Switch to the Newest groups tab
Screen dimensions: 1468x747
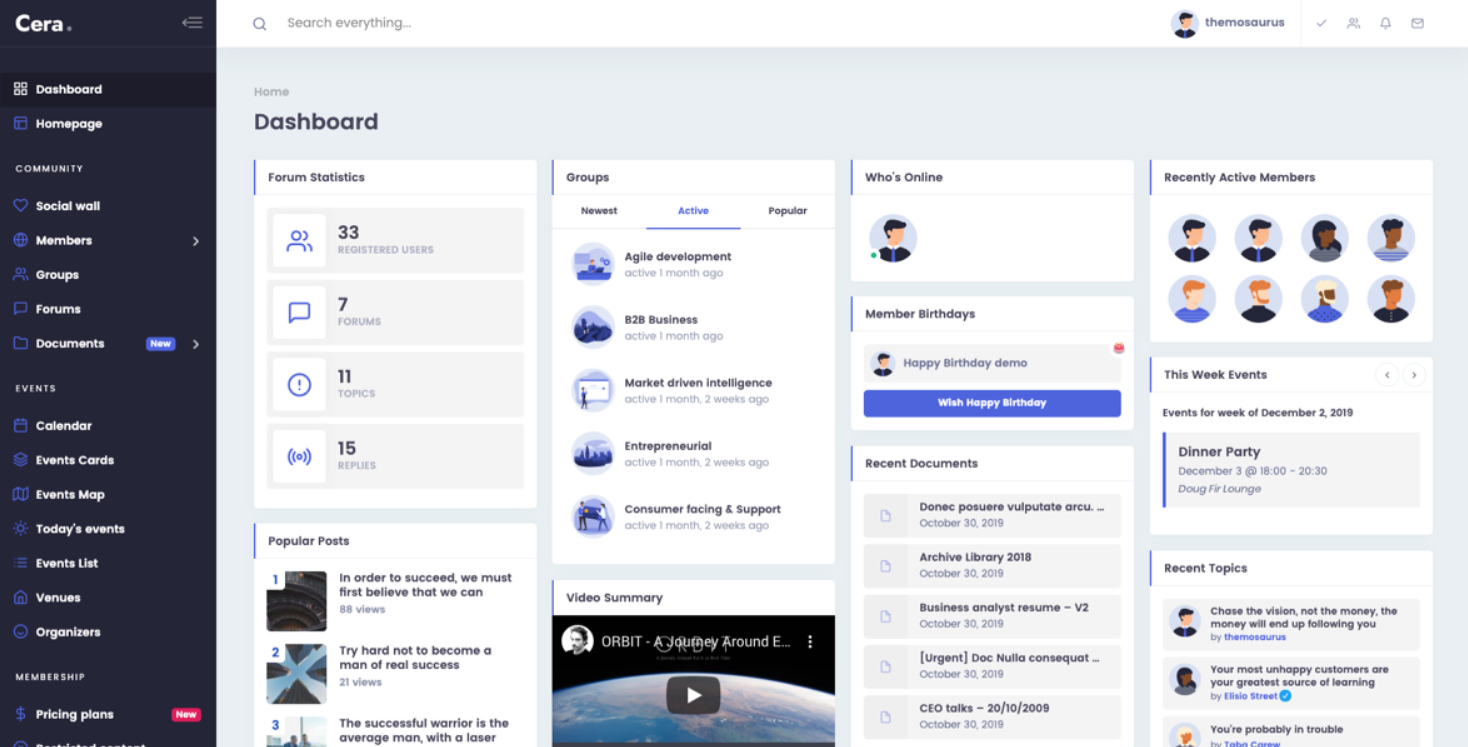pyautogui.click(x=599, y=211)
